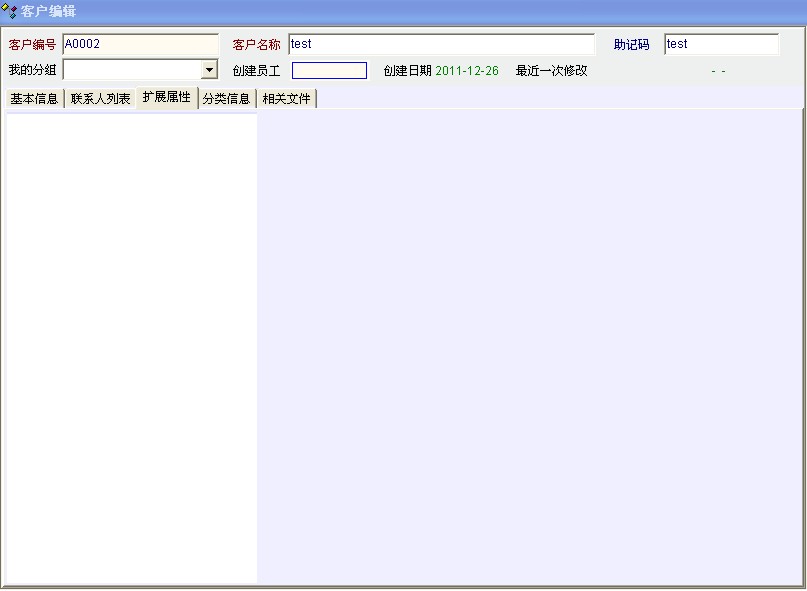Viewport: 807px width, 591px height.
Task: Click inside the 我的分组 combo box field
Action: click(131, 70)
